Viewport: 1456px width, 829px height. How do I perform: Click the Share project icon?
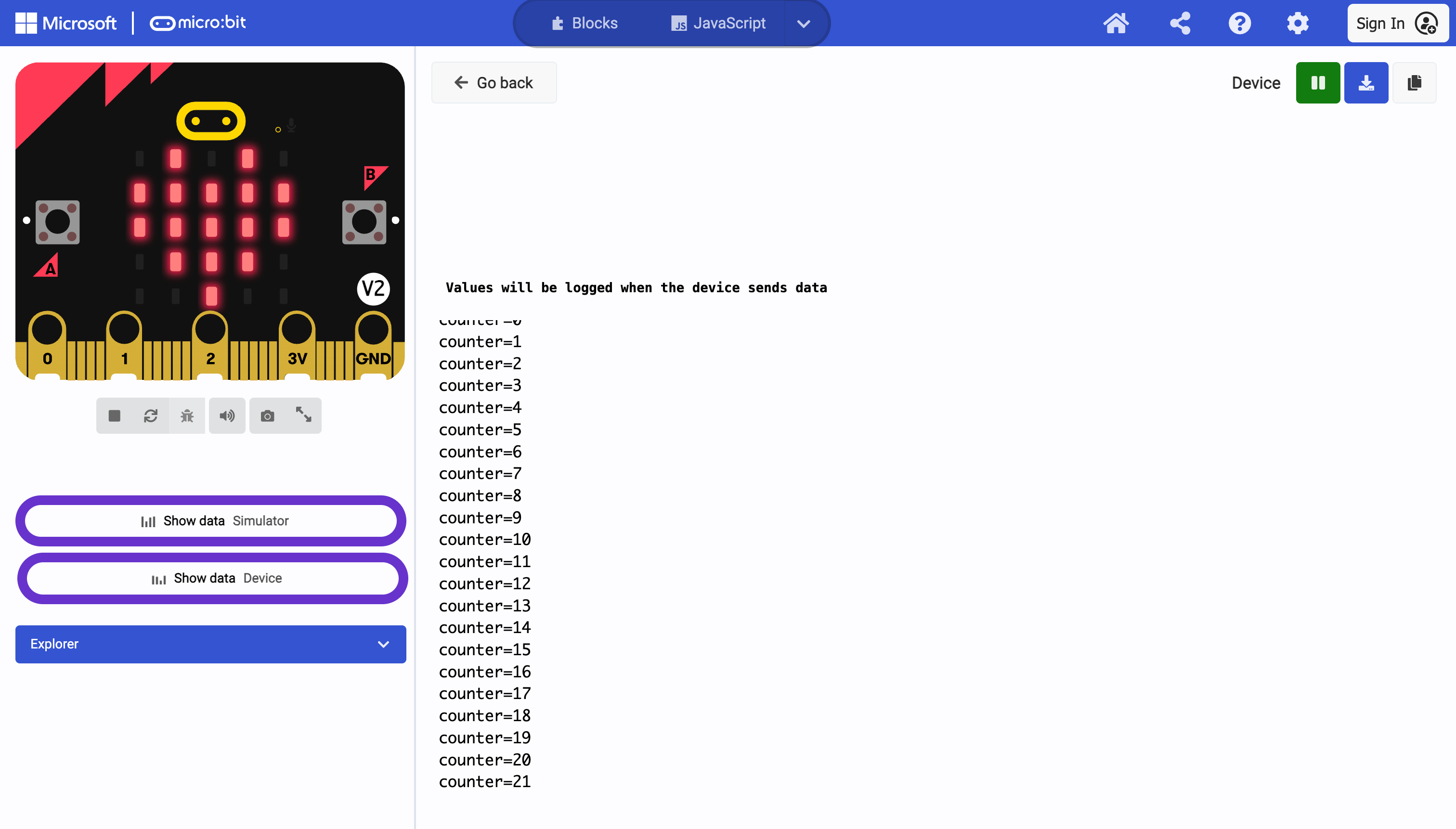tap(1180, 23)
